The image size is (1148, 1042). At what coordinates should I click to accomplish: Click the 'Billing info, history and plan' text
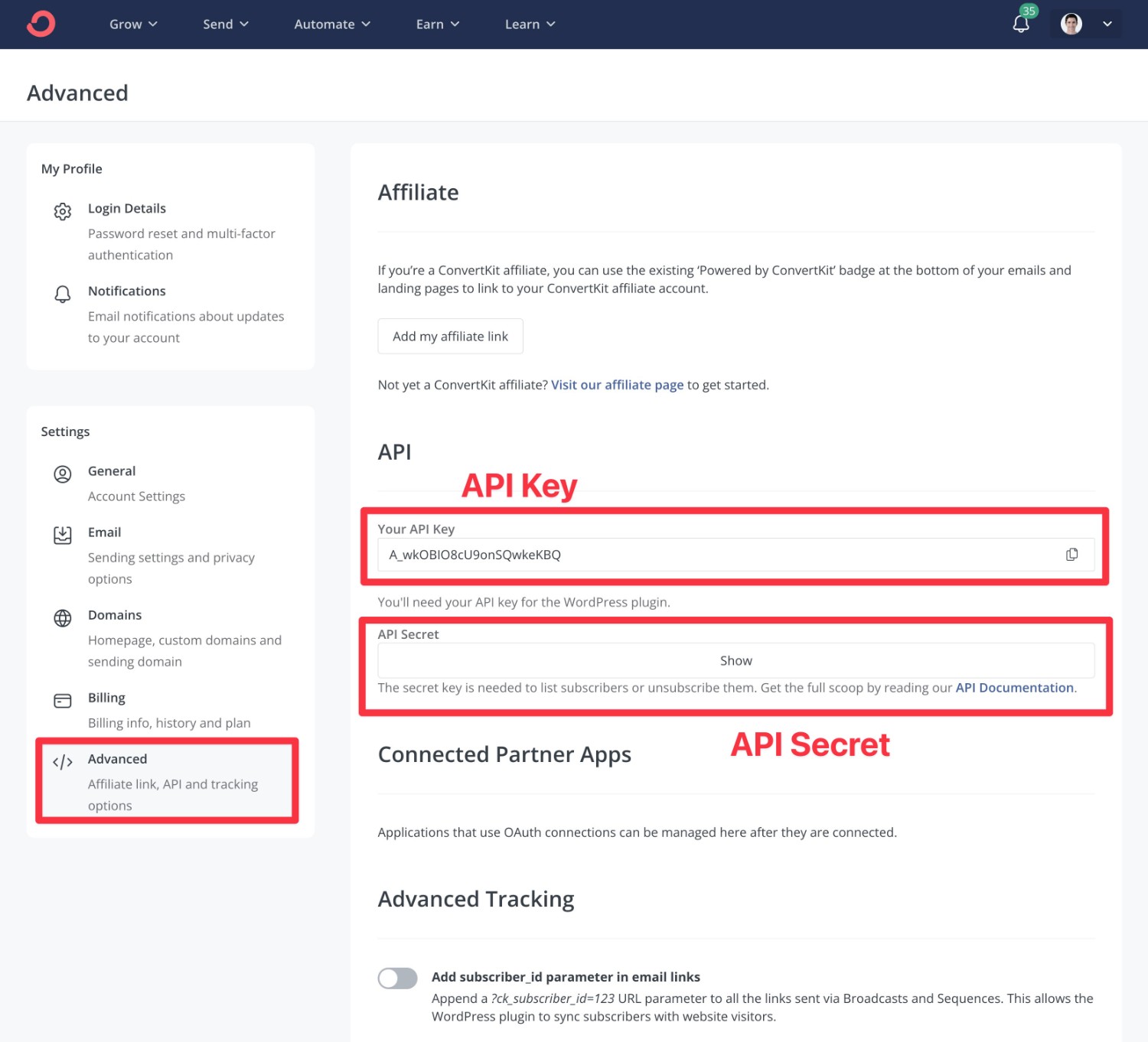tap(169, 723)
